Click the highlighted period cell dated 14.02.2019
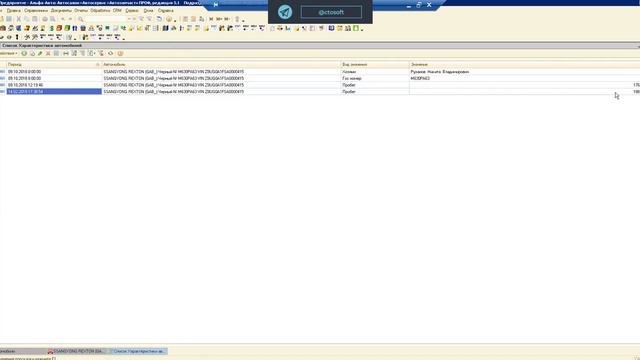 click(53, 92)
